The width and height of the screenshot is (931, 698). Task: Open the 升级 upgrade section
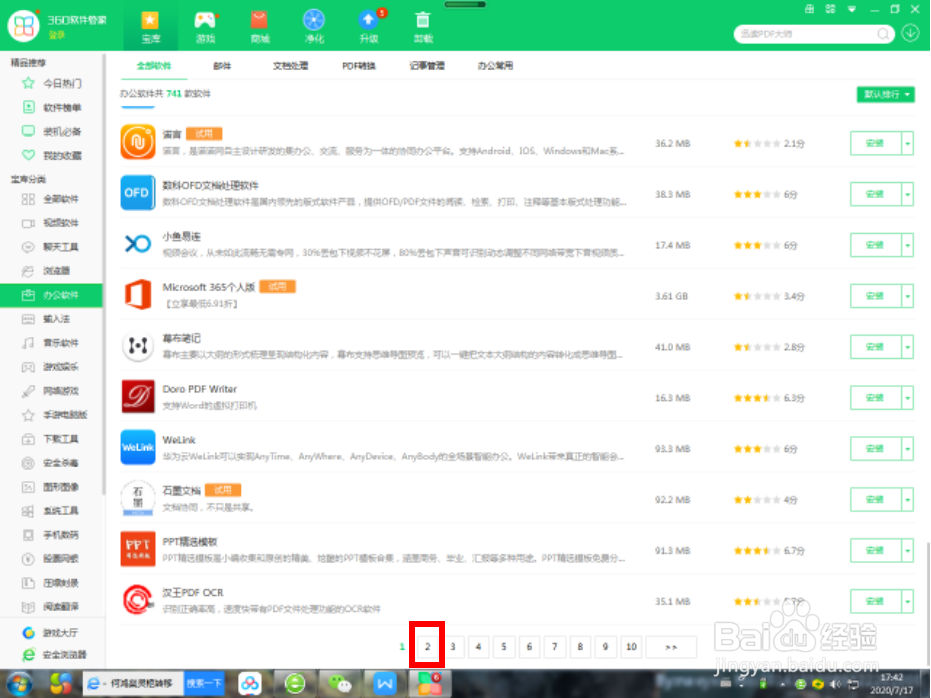(368, 27)
